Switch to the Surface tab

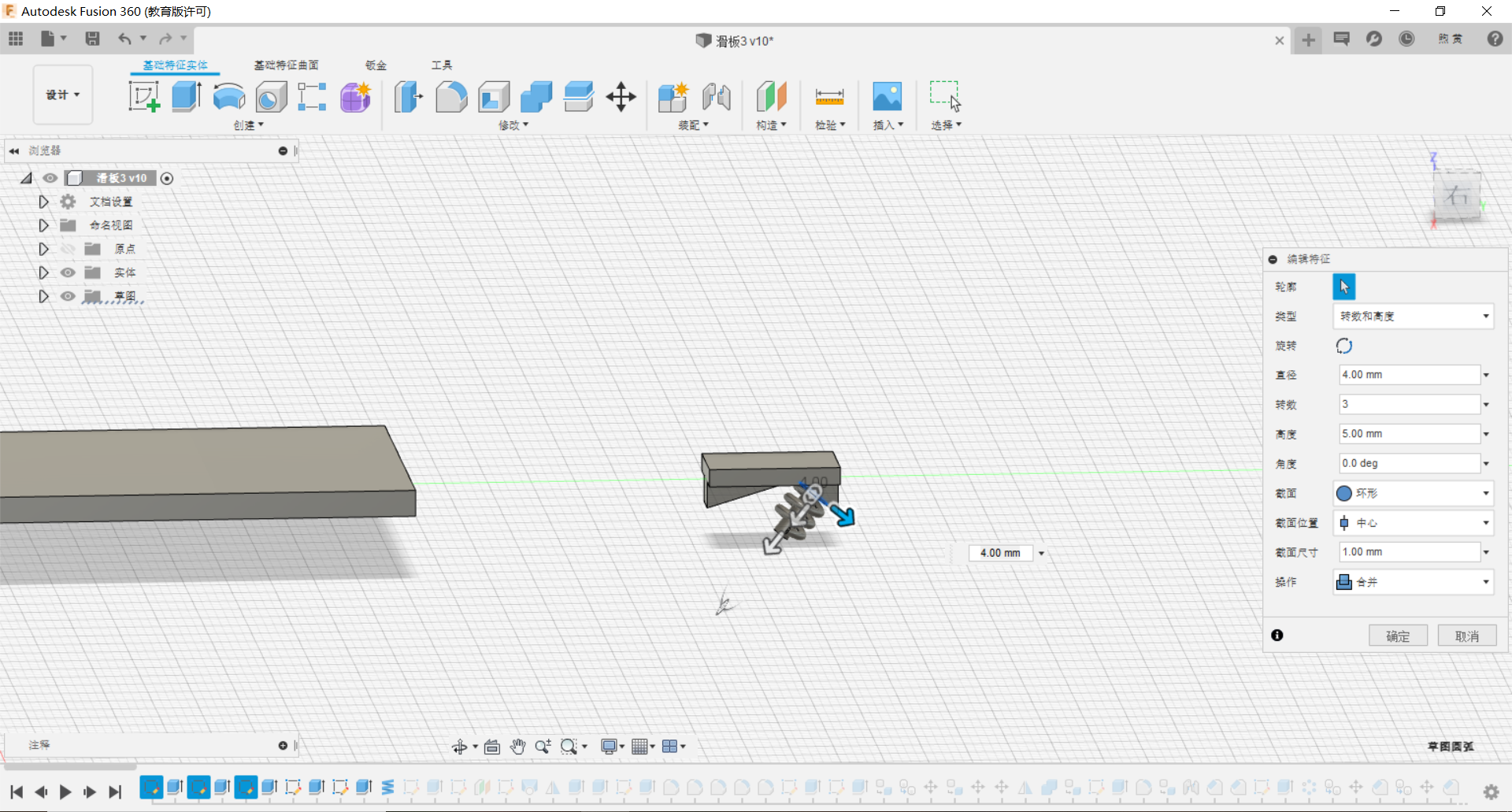pos(286,65)
